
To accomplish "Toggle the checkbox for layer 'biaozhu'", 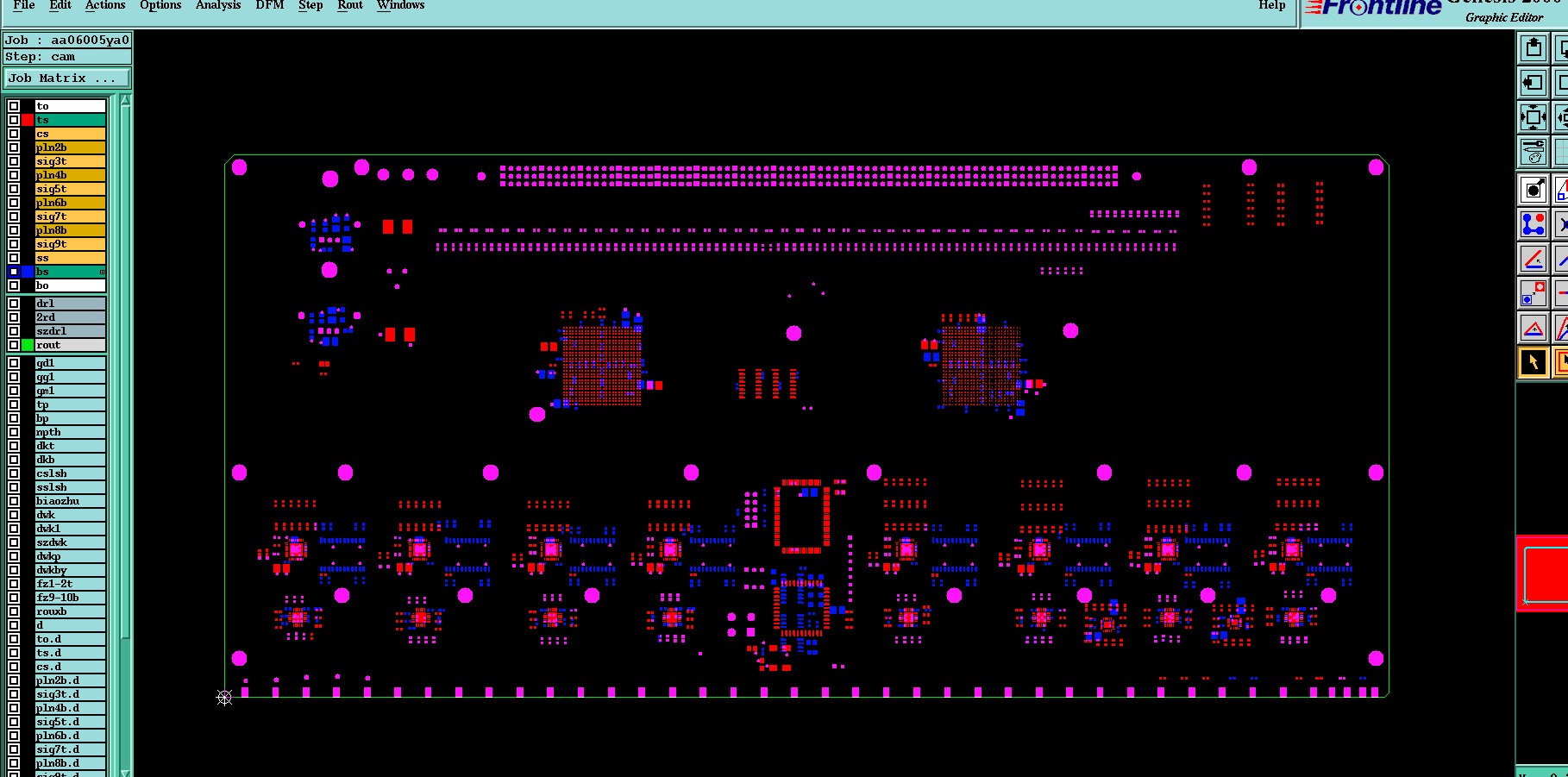I will (x=14, y=501).
